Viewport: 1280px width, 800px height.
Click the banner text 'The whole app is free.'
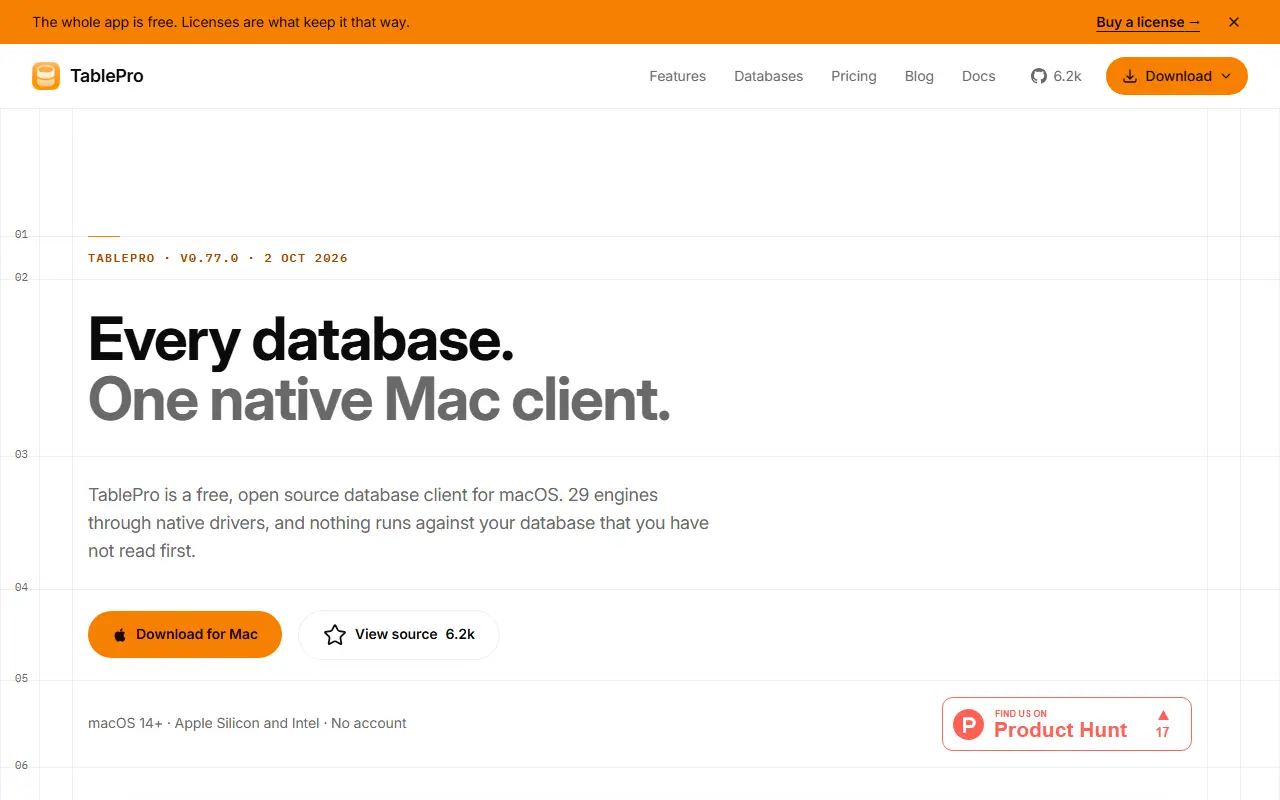pos(105,22)
